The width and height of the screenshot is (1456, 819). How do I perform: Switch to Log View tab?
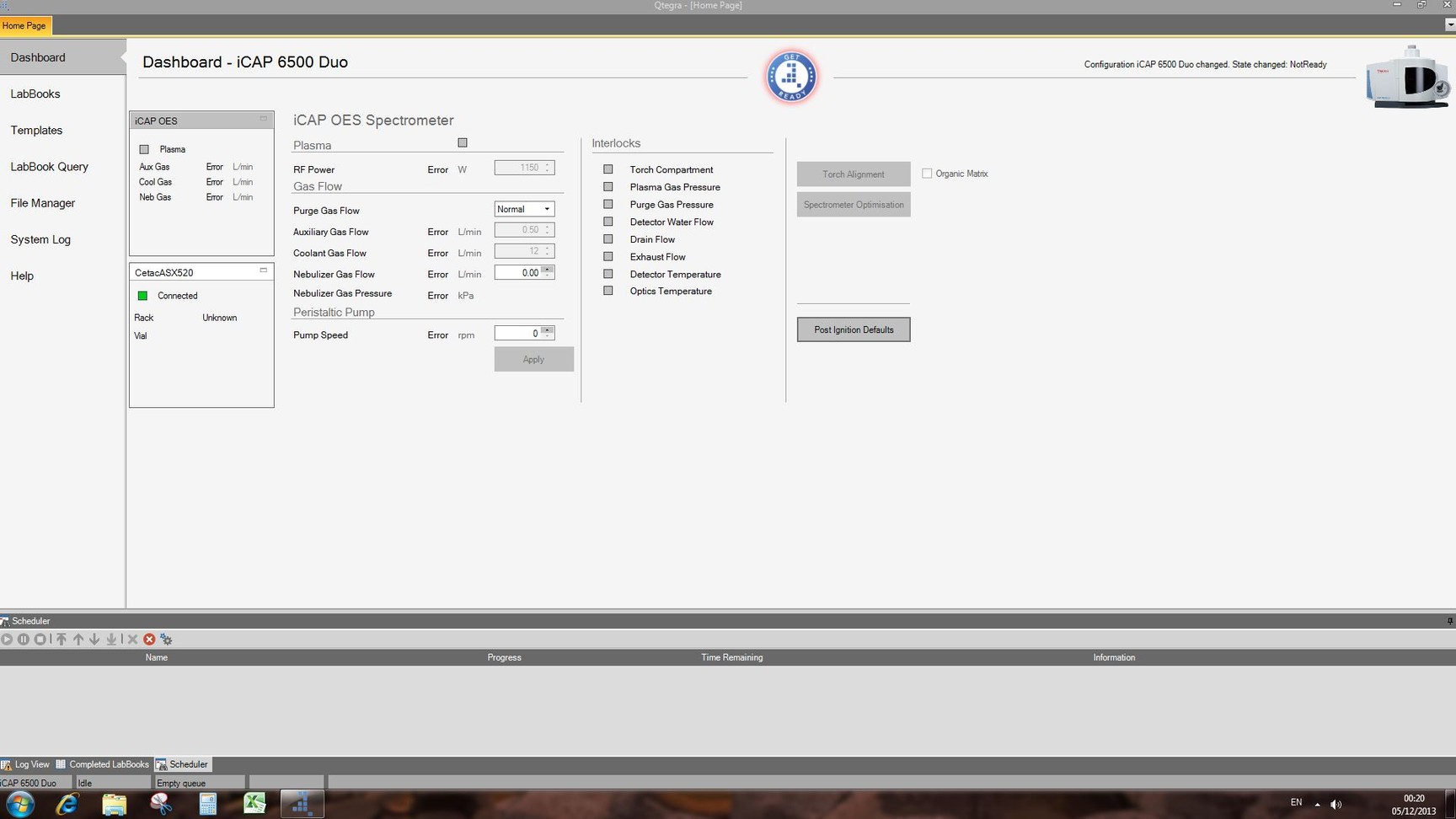(26, 764)
